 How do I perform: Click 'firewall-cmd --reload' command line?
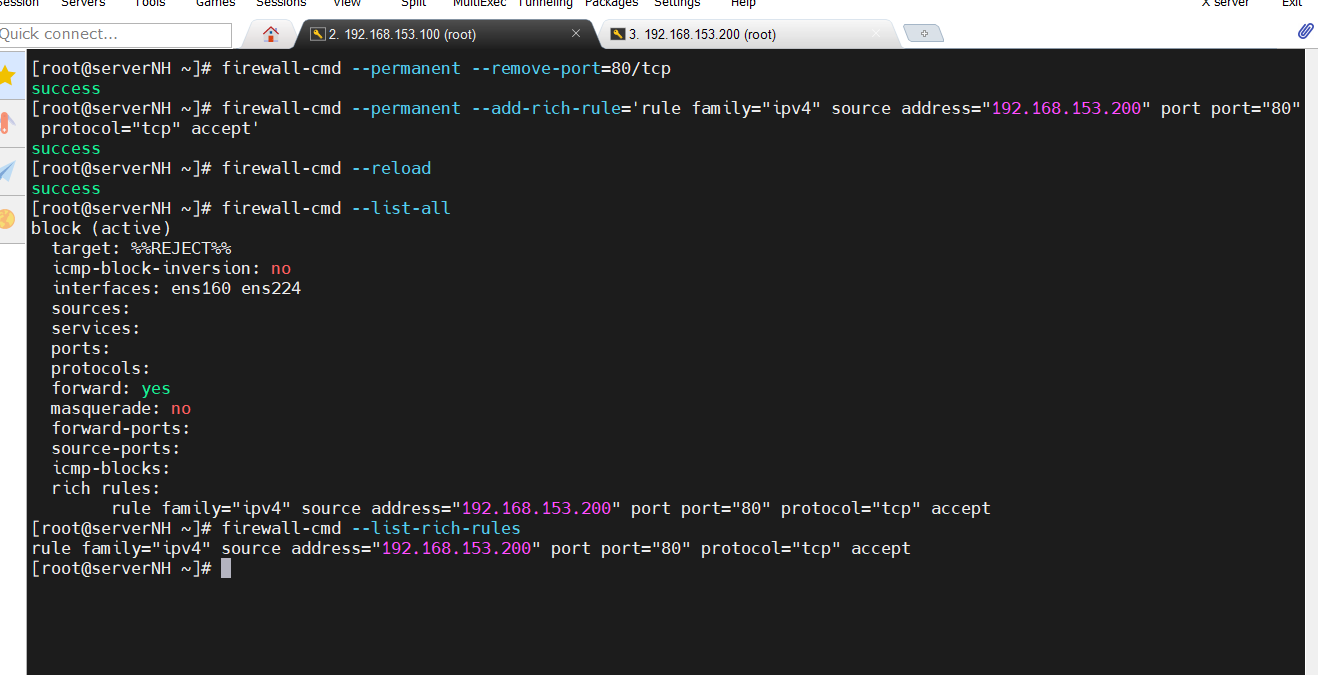pyautogui.click(x=326, y=168)
